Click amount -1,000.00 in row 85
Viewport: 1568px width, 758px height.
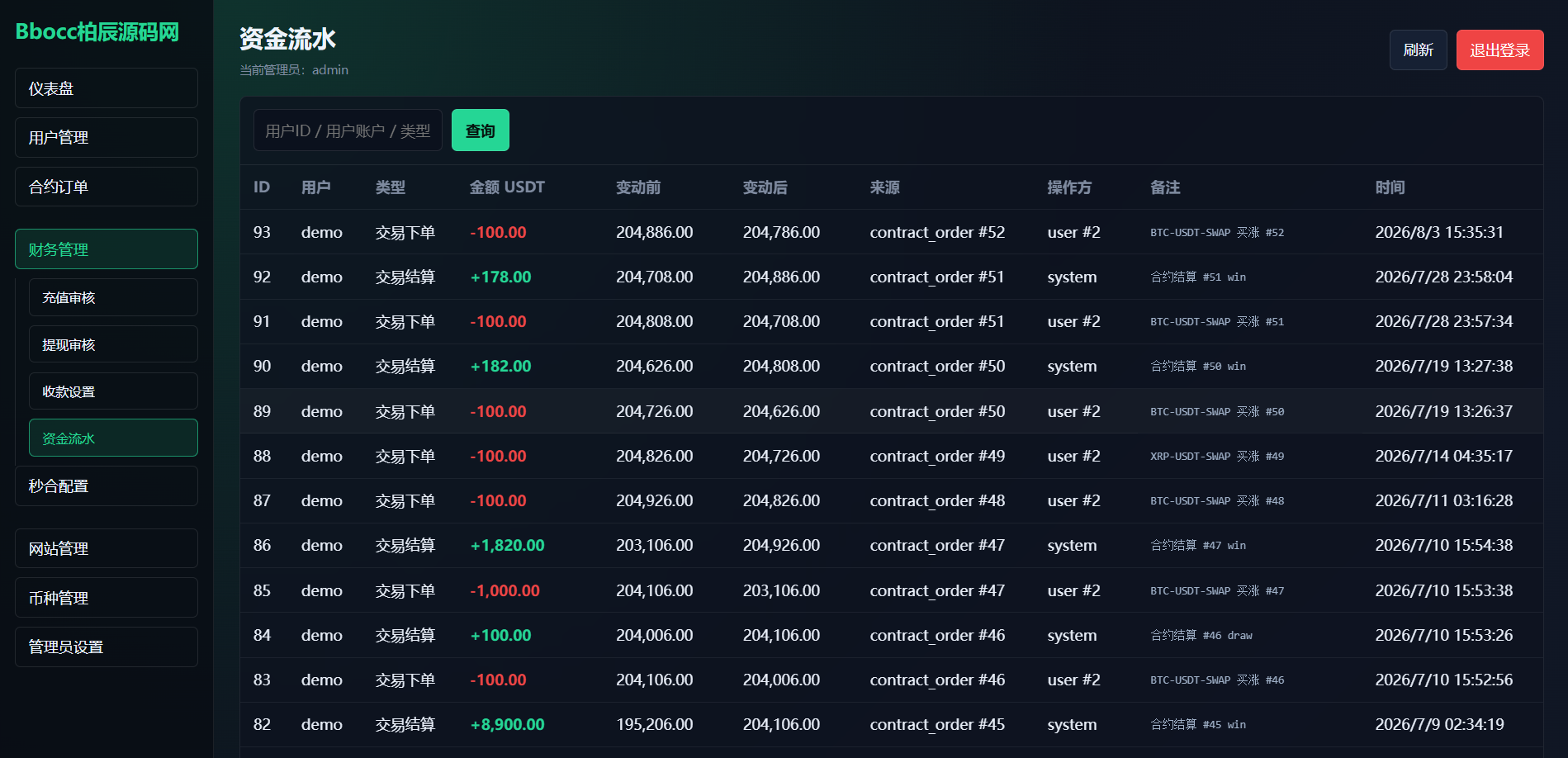point(505,590)
